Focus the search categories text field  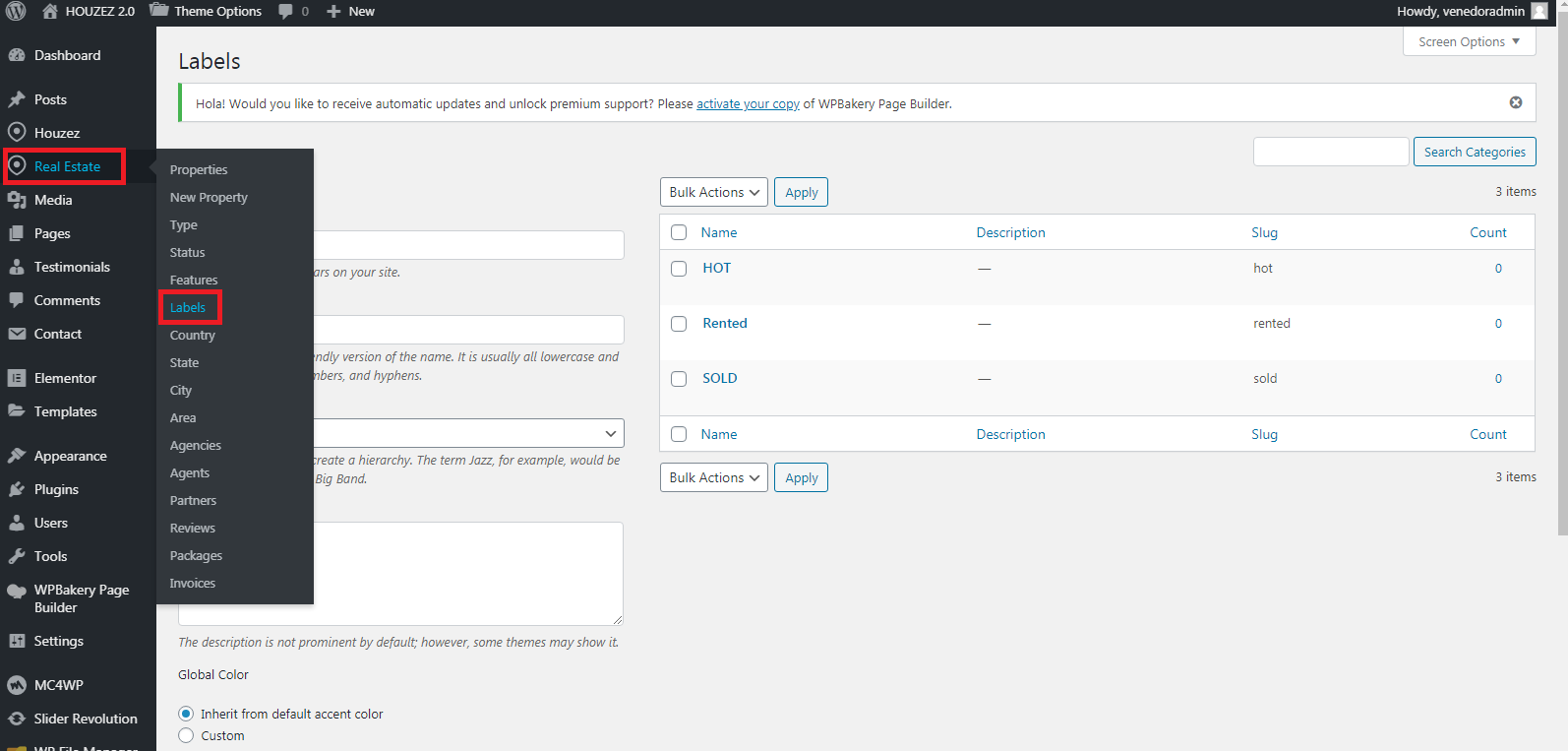pyautogui.click(x=1331, y=152)
